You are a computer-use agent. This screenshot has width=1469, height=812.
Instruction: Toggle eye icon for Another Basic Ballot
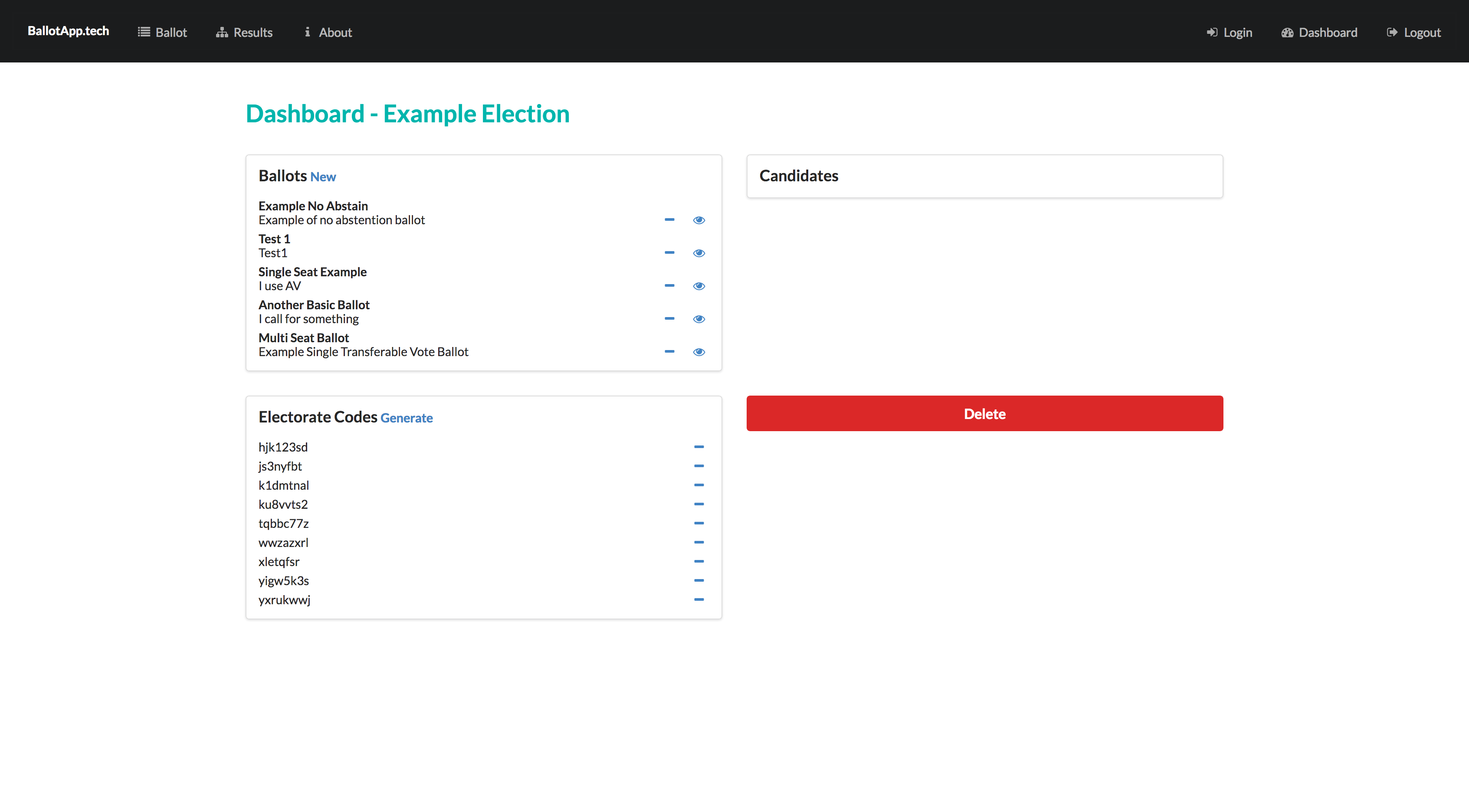[698, 319]
